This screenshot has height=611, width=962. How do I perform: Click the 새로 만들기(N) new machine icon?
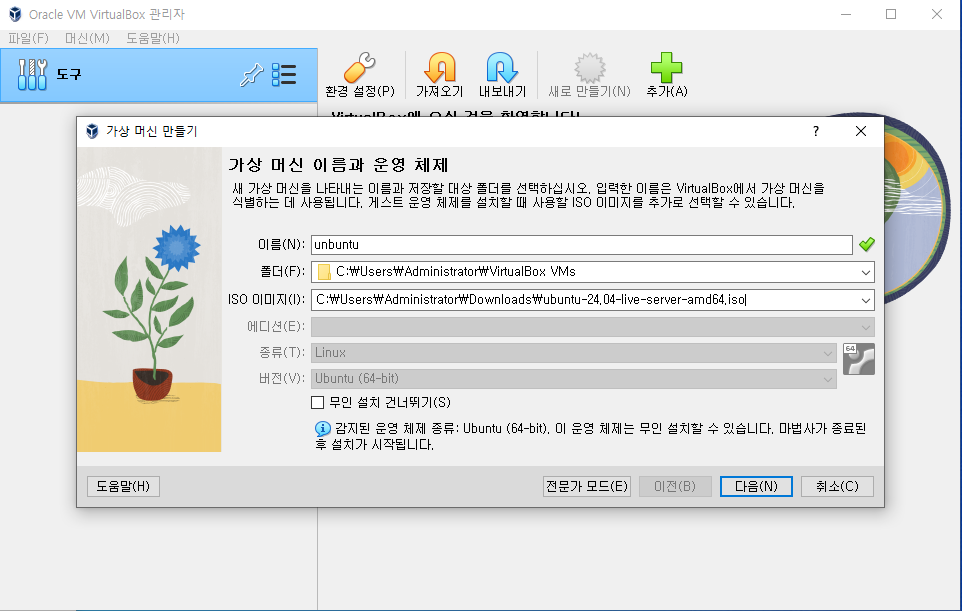click(x=590, y=67)
